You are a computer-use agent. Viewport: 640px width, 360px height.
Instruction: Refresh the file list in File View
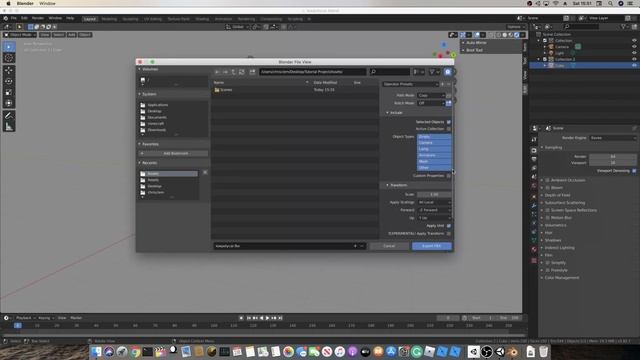tap(242, 72)
